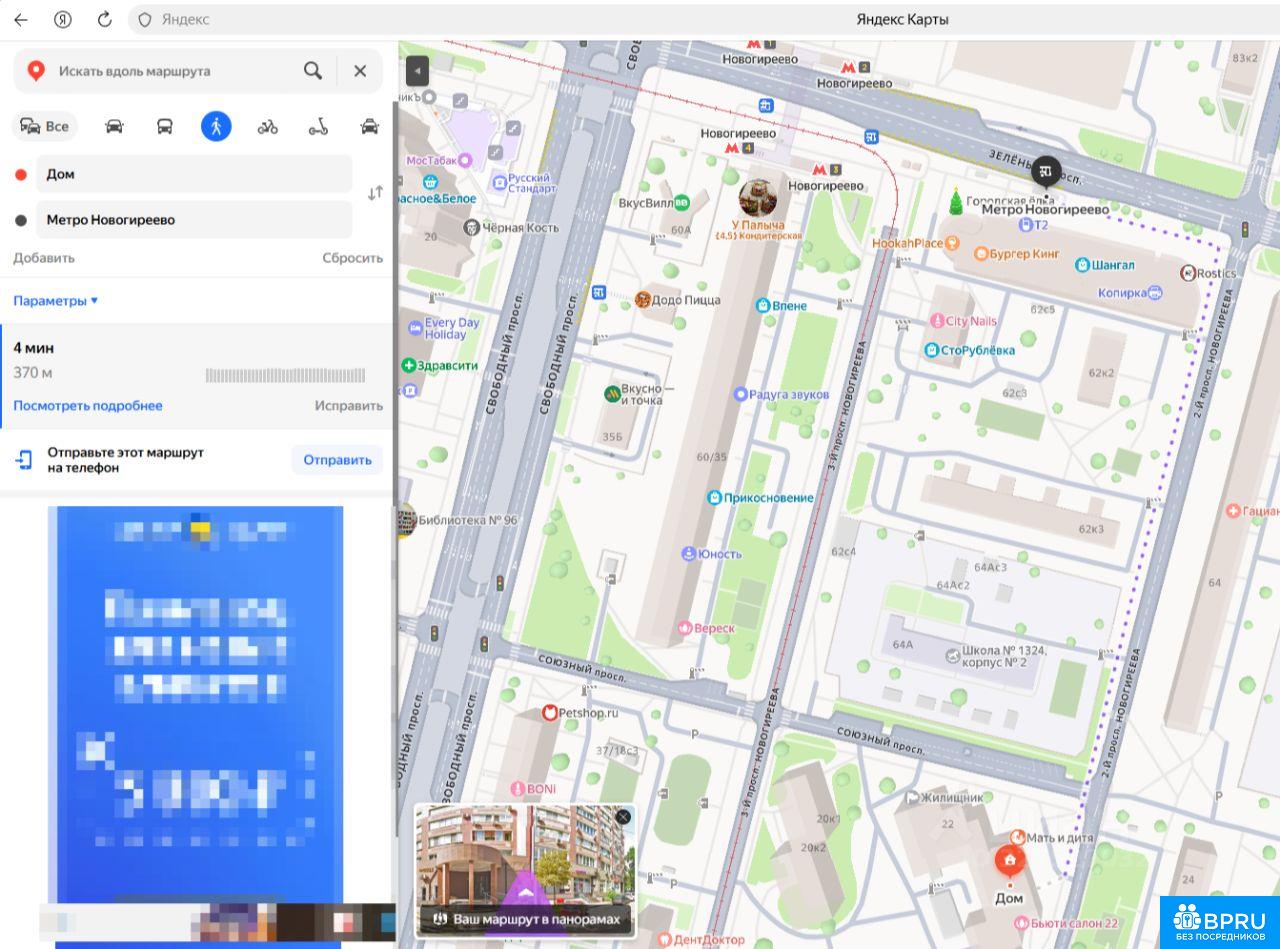Click the red Дом home marker
The width and height of the screenshot is (1280, 949).
pyautogui.click(x=1009, y=861)
